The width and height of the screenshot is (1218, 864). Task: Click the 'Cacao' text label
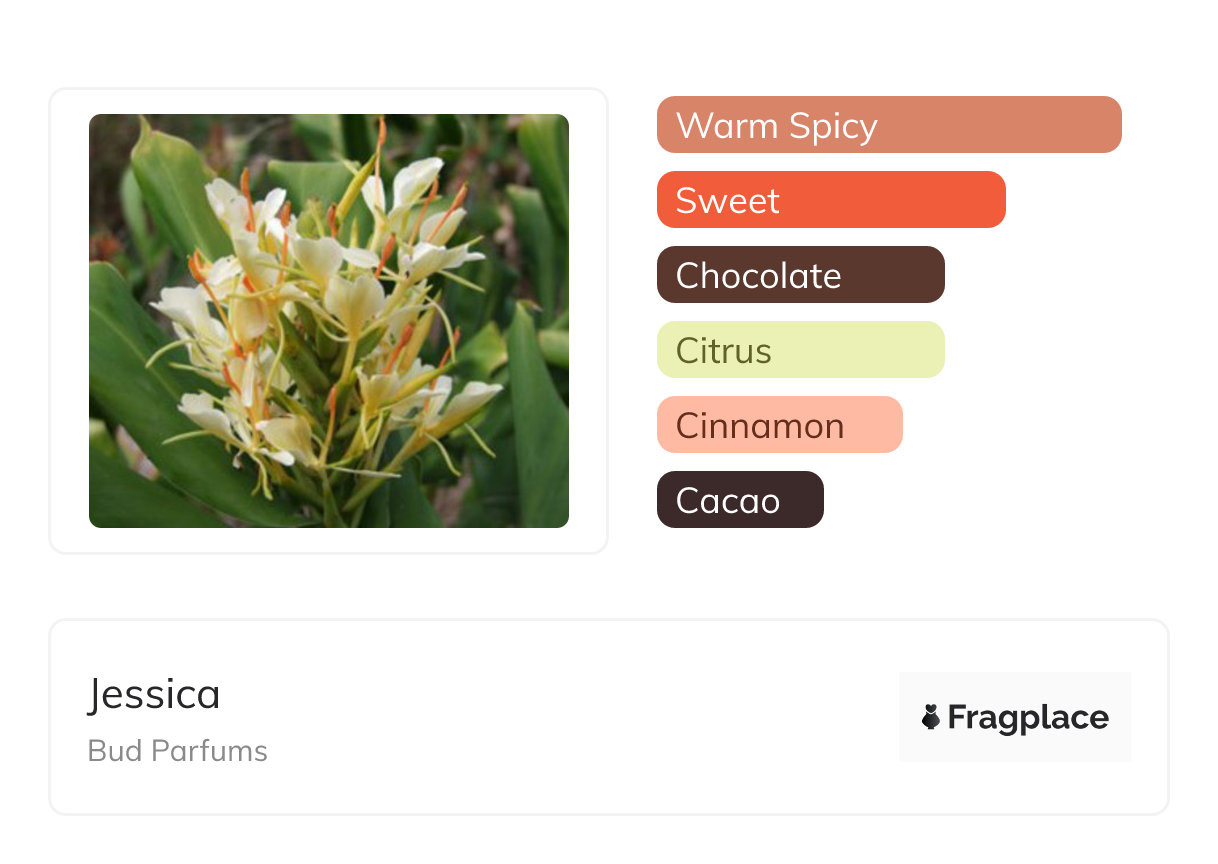tap(727, 501)
